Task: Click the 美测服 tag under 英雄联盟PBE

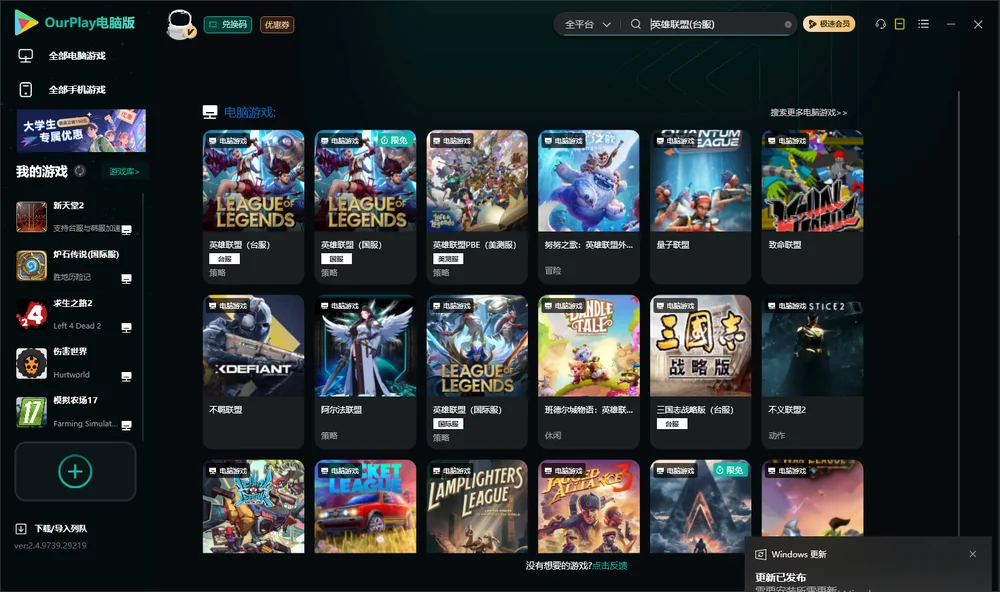Action: [x=448, y=259]
